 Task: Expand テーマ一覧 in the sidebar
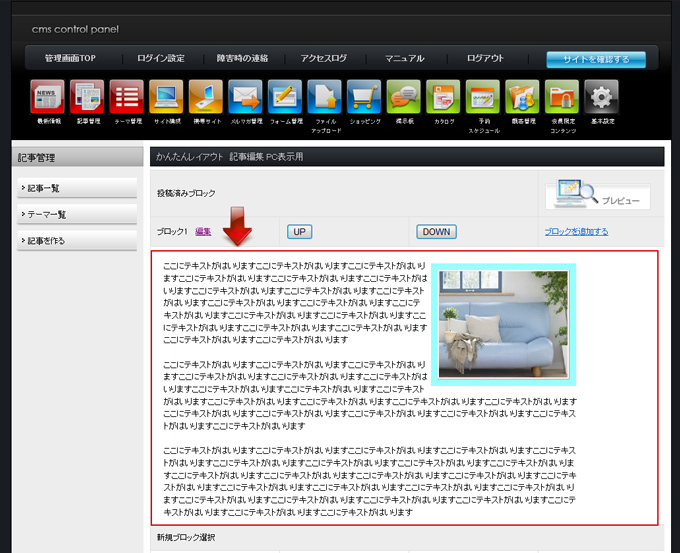point(77,214)
